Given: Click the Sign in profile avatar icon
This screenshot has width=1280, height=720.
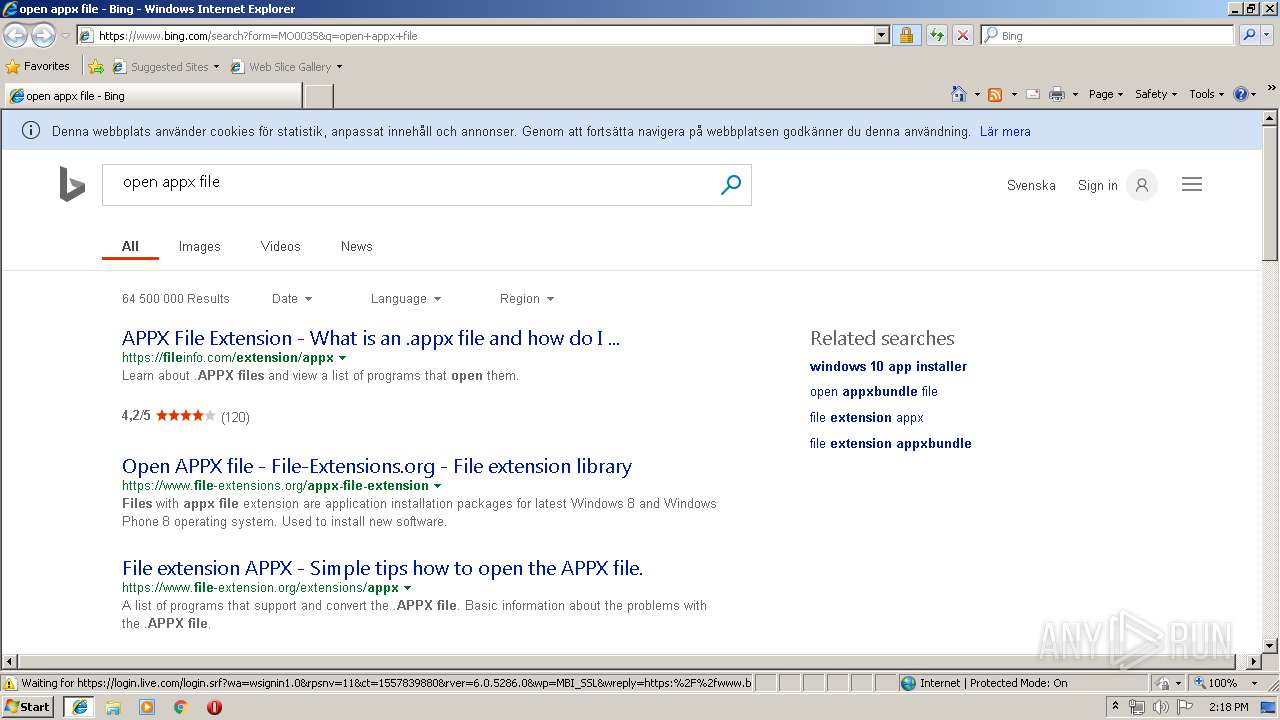Looking at the screenshot, I should click(1141, 185).
